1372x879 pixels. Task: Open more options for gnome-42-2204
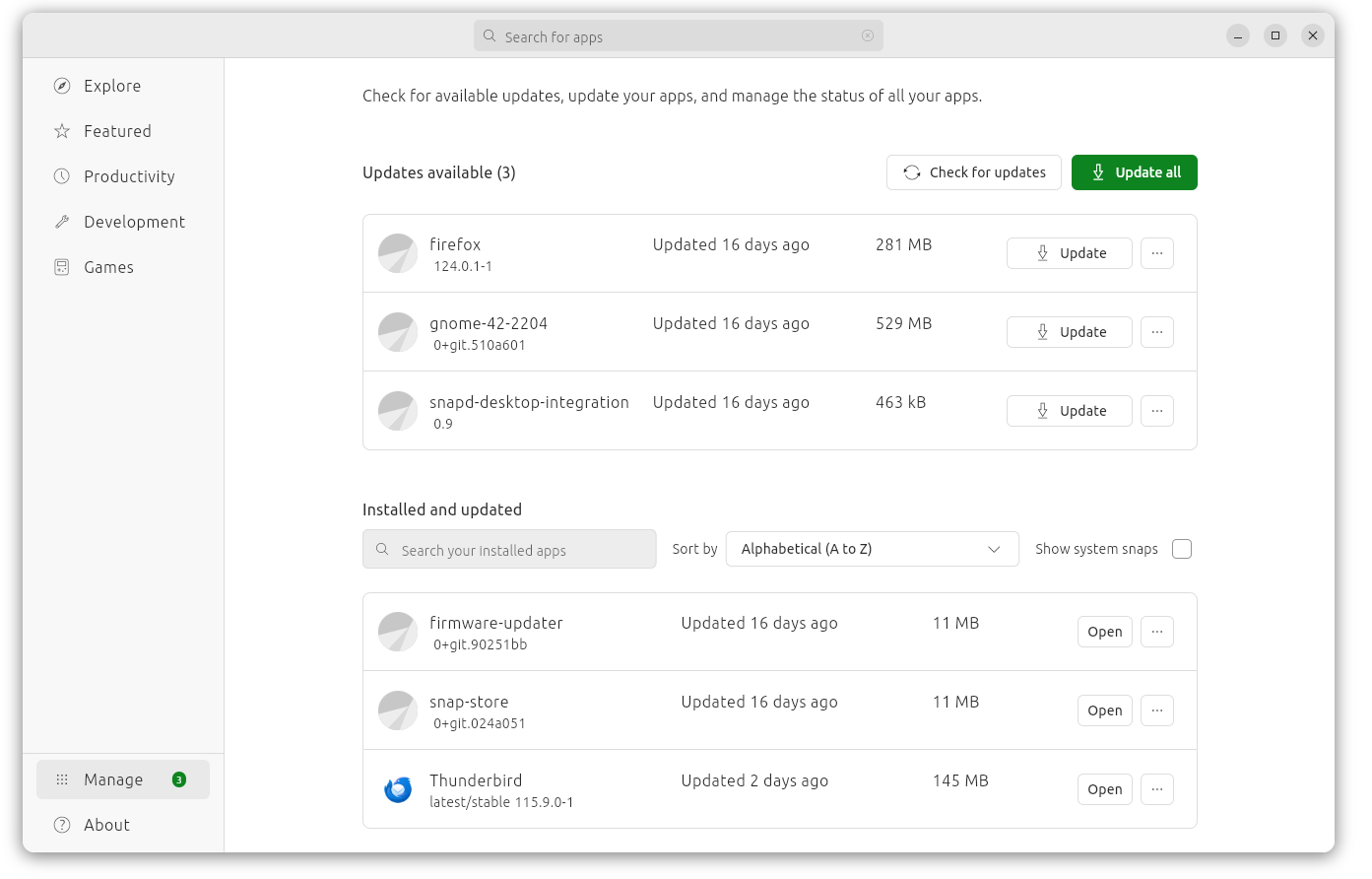pos(1157,332)
